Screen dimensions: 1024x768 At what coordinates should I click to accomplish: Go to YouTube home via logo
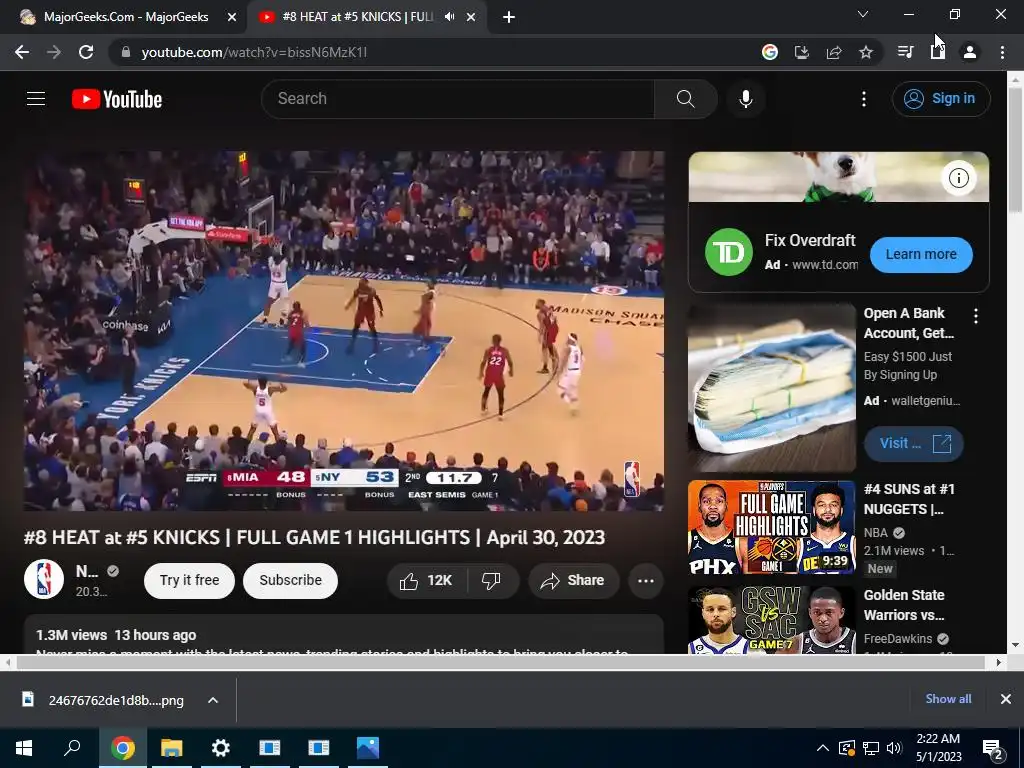point(117,99)
